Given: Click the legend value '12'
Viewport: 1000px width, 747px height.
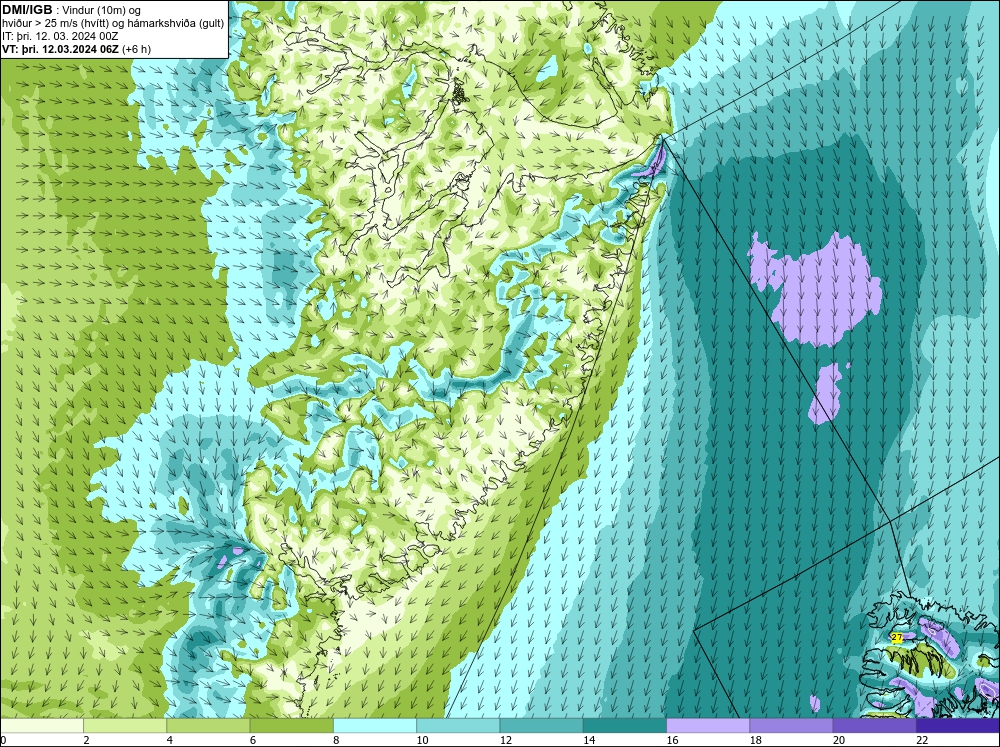Looking at the screenshot, I should 506,740.
